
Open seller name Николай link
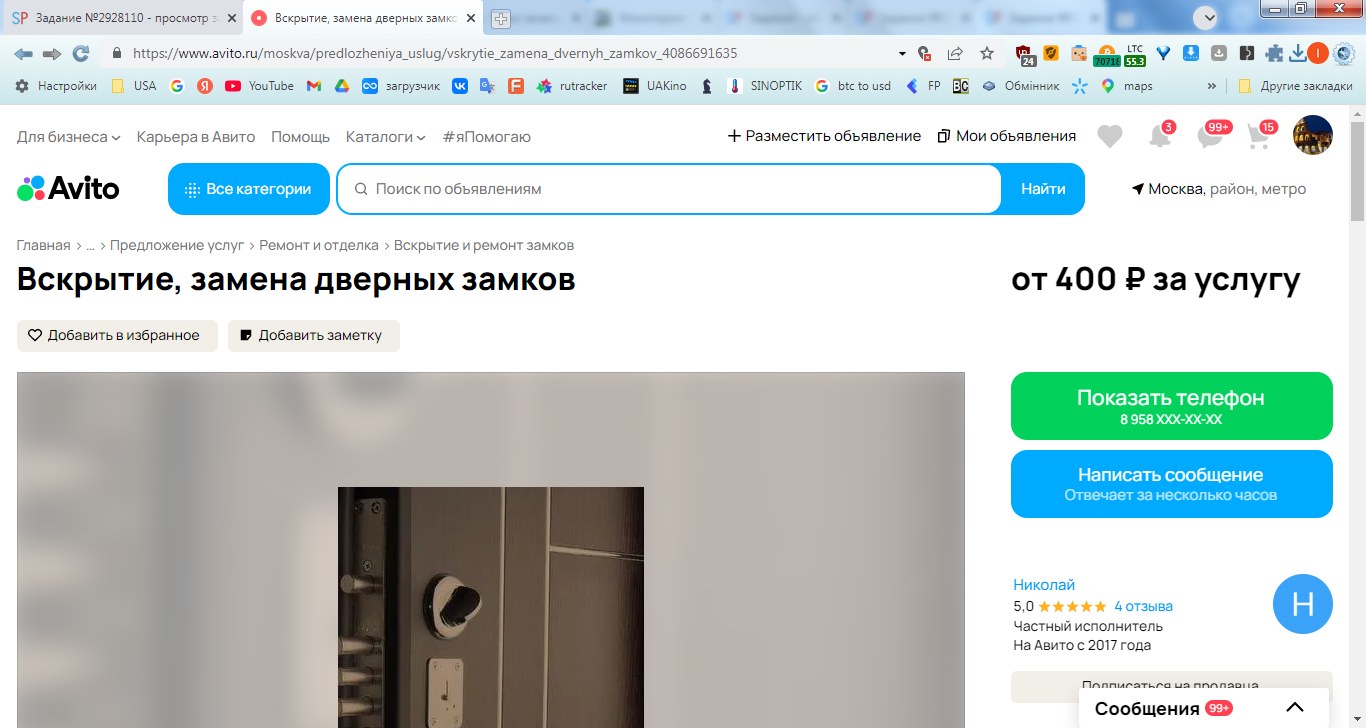(1044, 585)
